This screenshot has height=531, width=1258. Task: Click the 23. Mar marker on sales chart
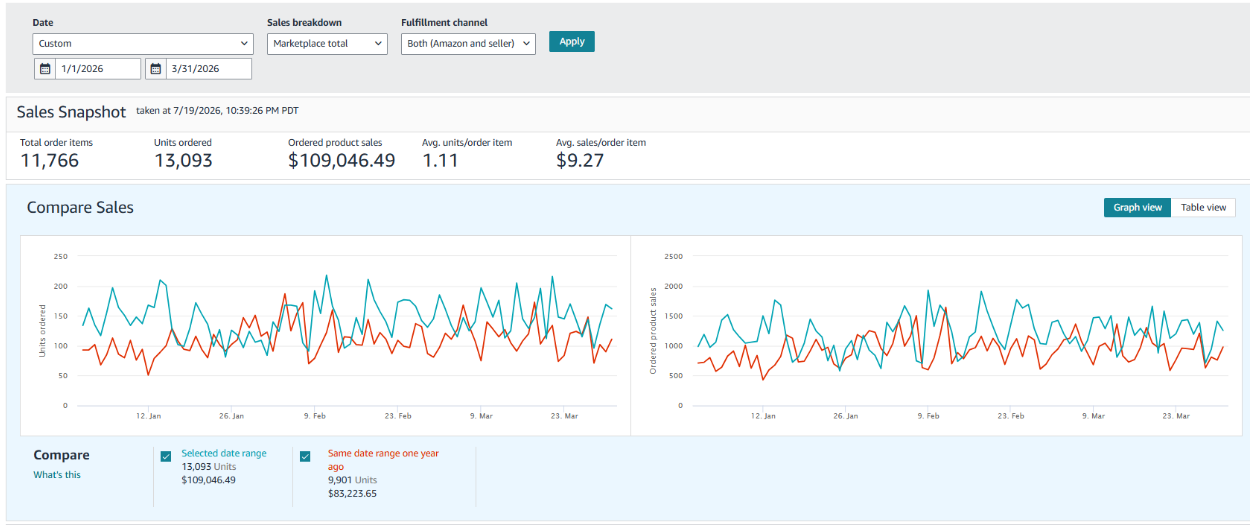1176,415
